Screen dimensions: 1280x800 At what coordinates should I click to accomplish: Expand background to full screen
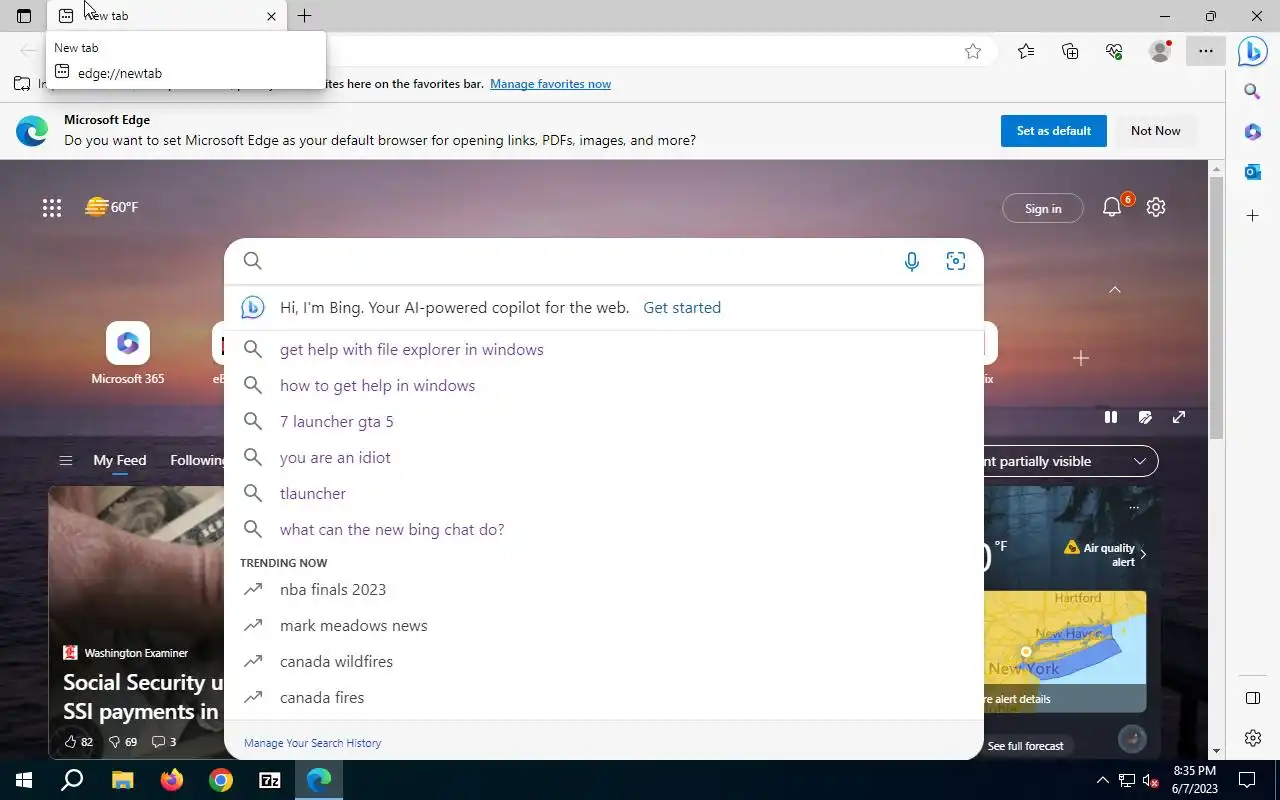click(1179, 417)
